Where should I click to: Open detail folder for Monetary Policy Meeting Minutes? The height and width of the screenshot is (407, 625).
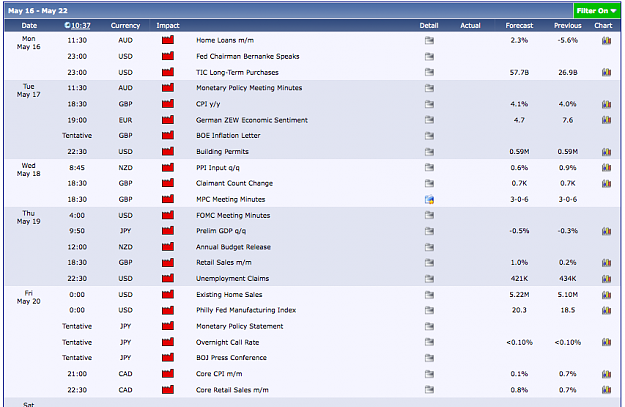click(x=429, y=88)
